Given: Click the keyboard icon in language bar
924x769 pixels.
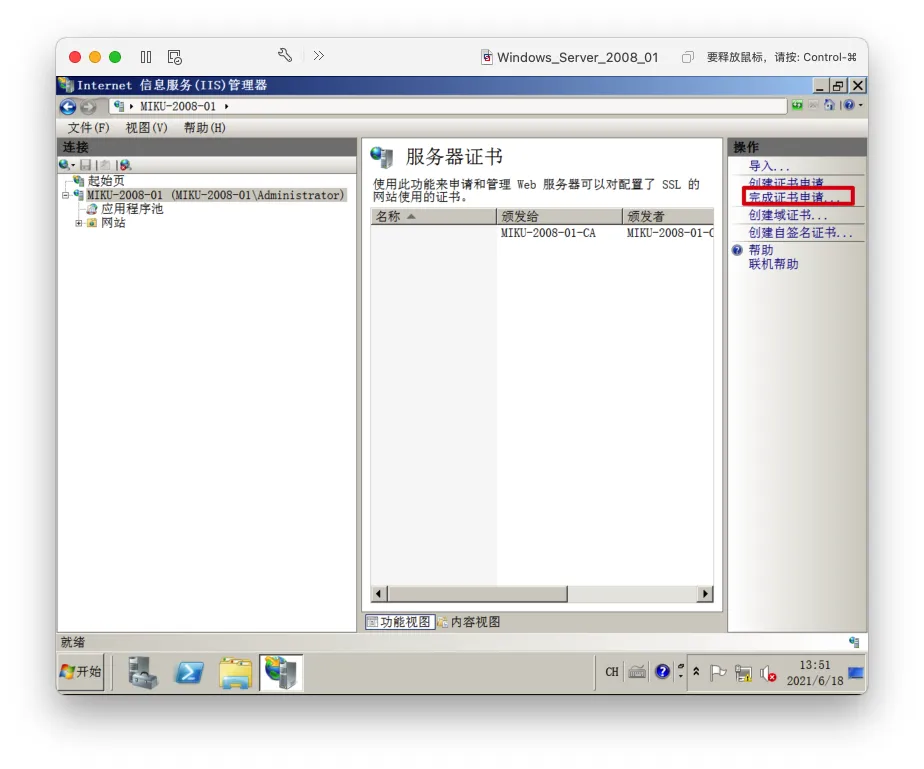Looking at the screenshot, I should 637,672.
